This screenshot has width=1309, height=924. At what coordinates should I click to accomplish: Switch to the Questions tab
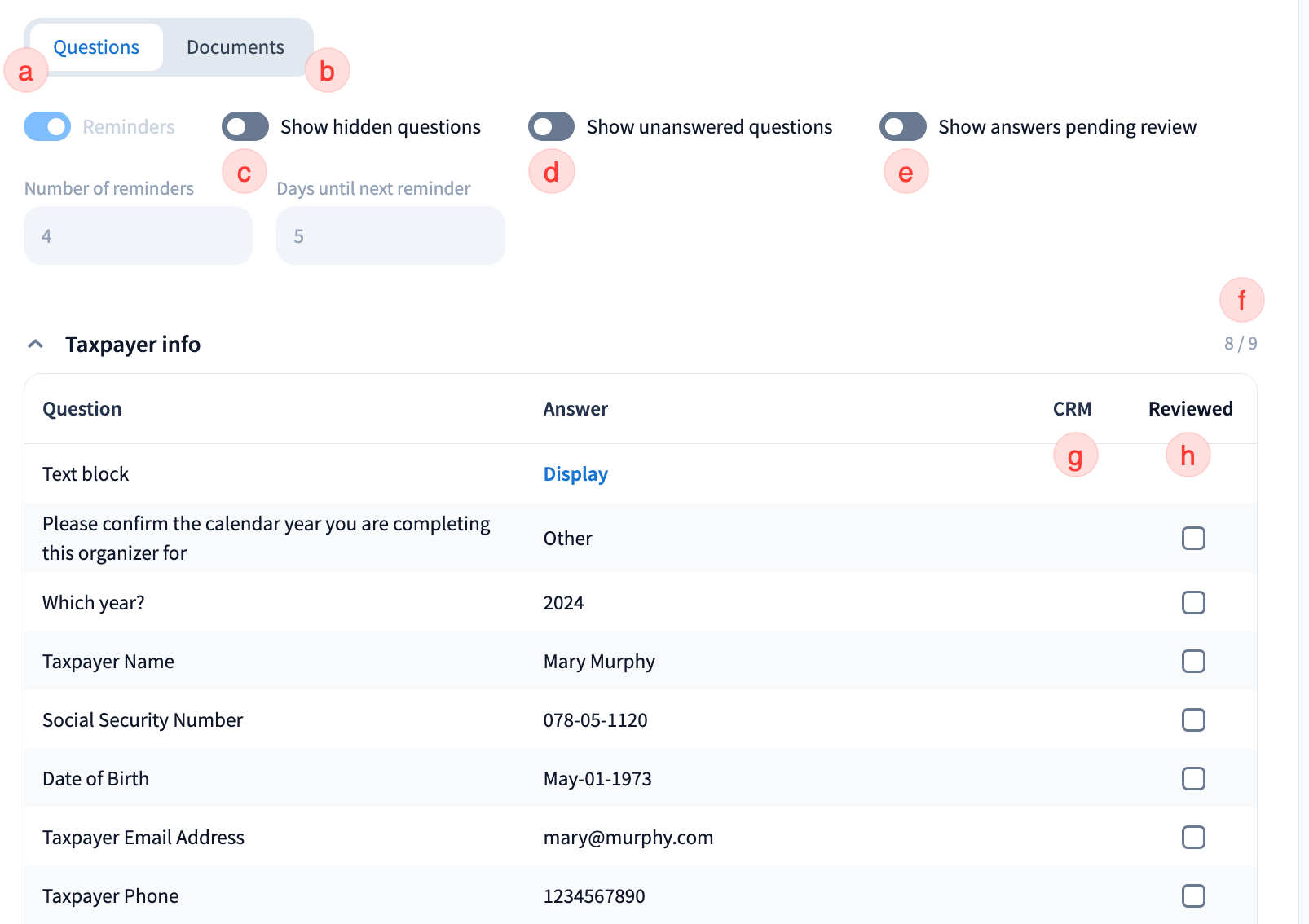[x=96, y=47]
